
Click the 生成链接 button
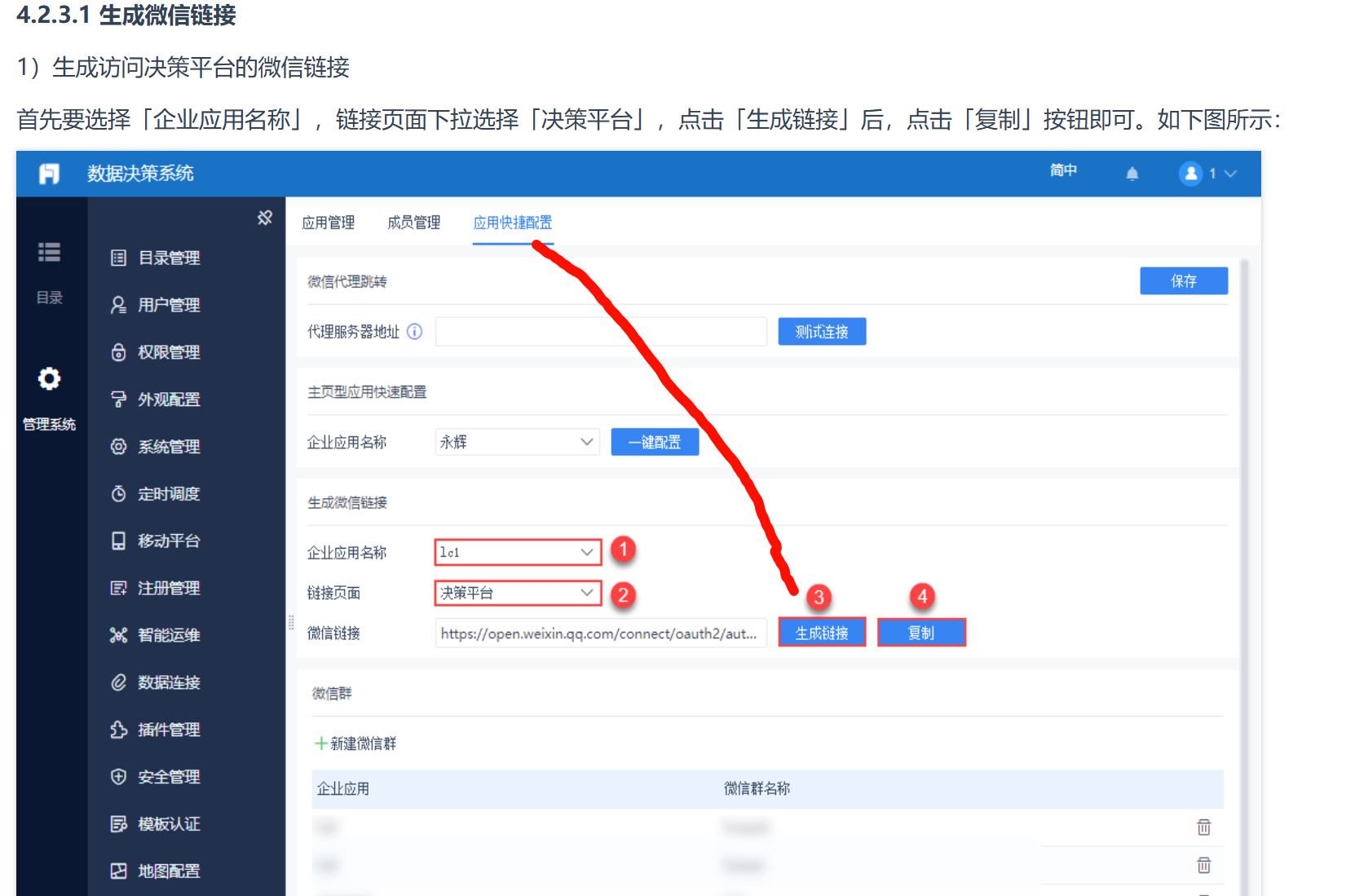[822, 633]
